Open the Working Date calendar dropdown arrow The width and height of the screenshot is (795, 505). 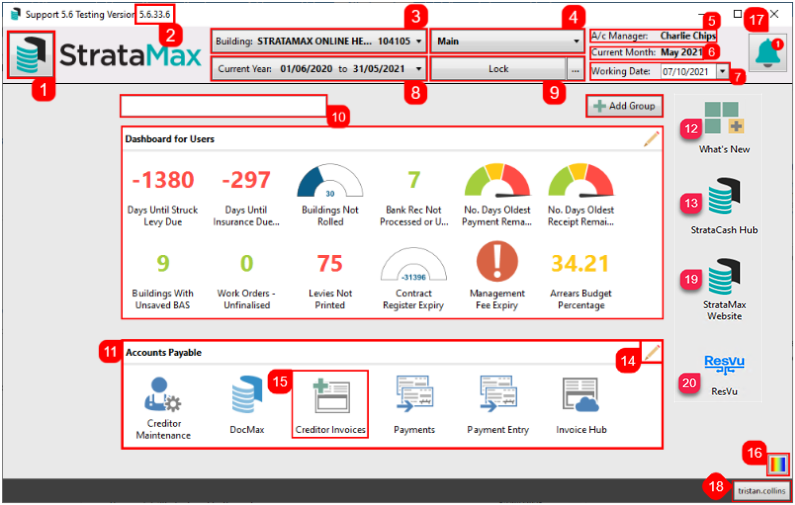722,71
